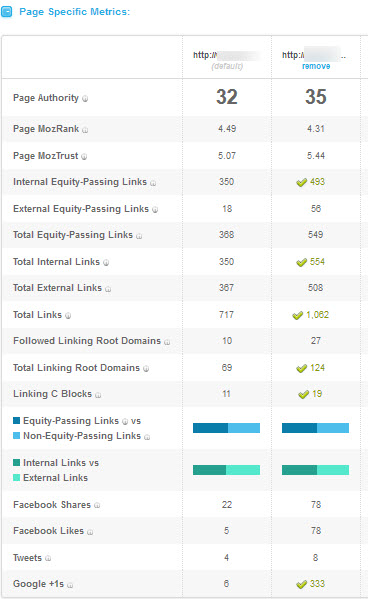
Task: Click the green checkmark beside 493
Action: coord(302,183)
